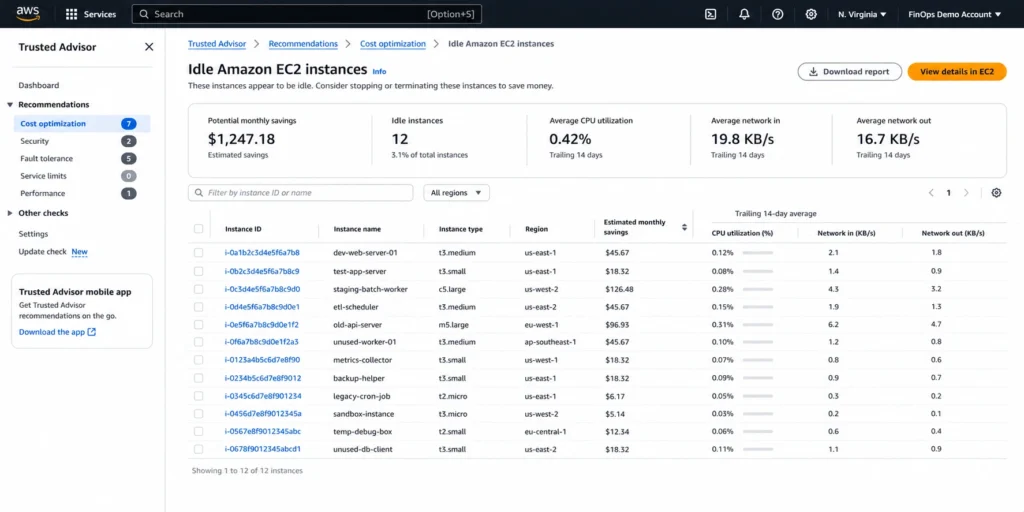The image size is (1024, 512).
Task: Open the Trusted Advisor breadcrumb link
Action: 217,44
